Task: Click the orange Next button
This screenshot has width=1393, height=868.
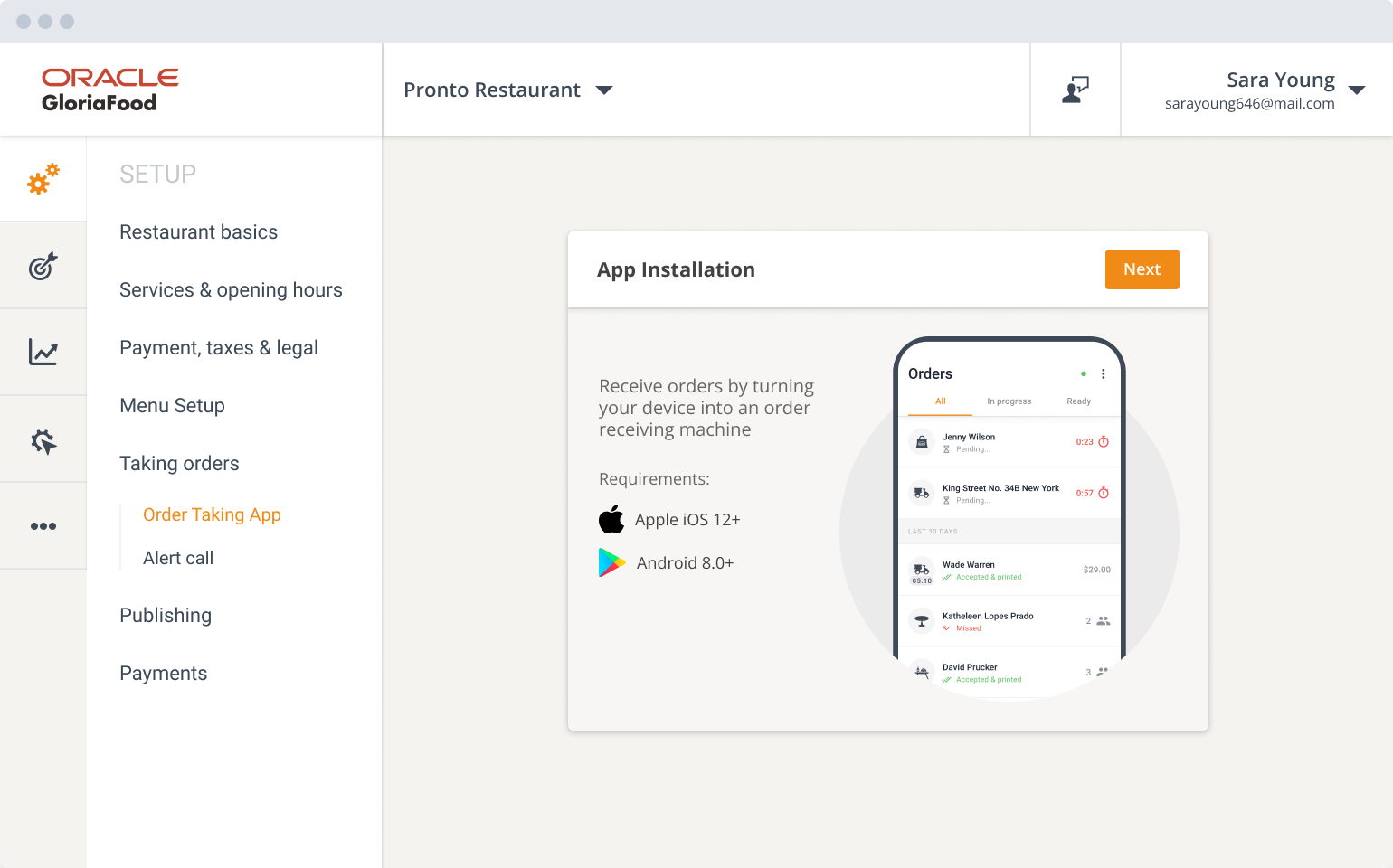Action: (x=1142, y=269)
